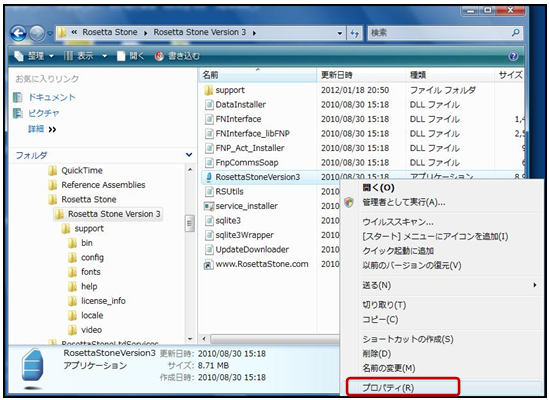Click the folder icon in address bar
This screenshot has width=549, height=400.
point(62,33)
